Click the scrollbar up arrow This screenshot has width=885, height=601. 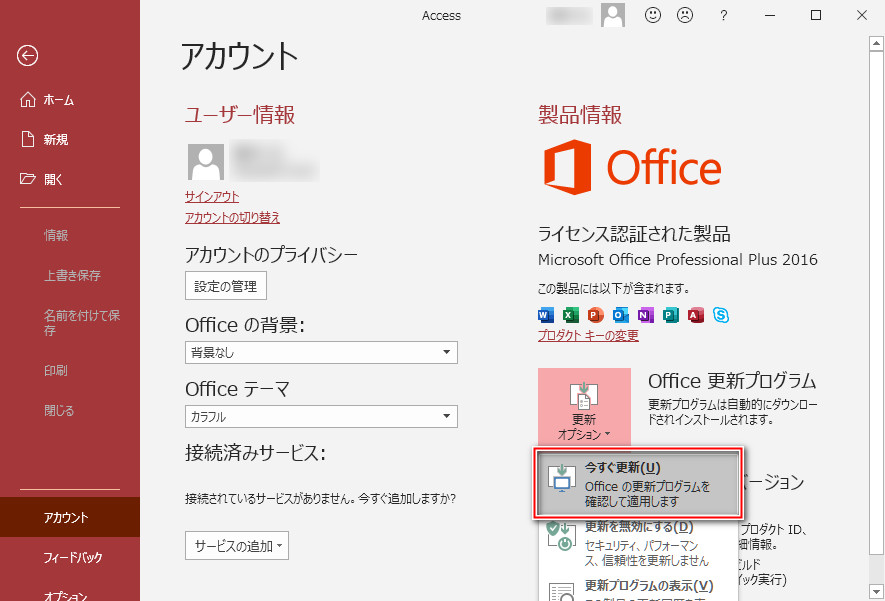click(876, 43)
